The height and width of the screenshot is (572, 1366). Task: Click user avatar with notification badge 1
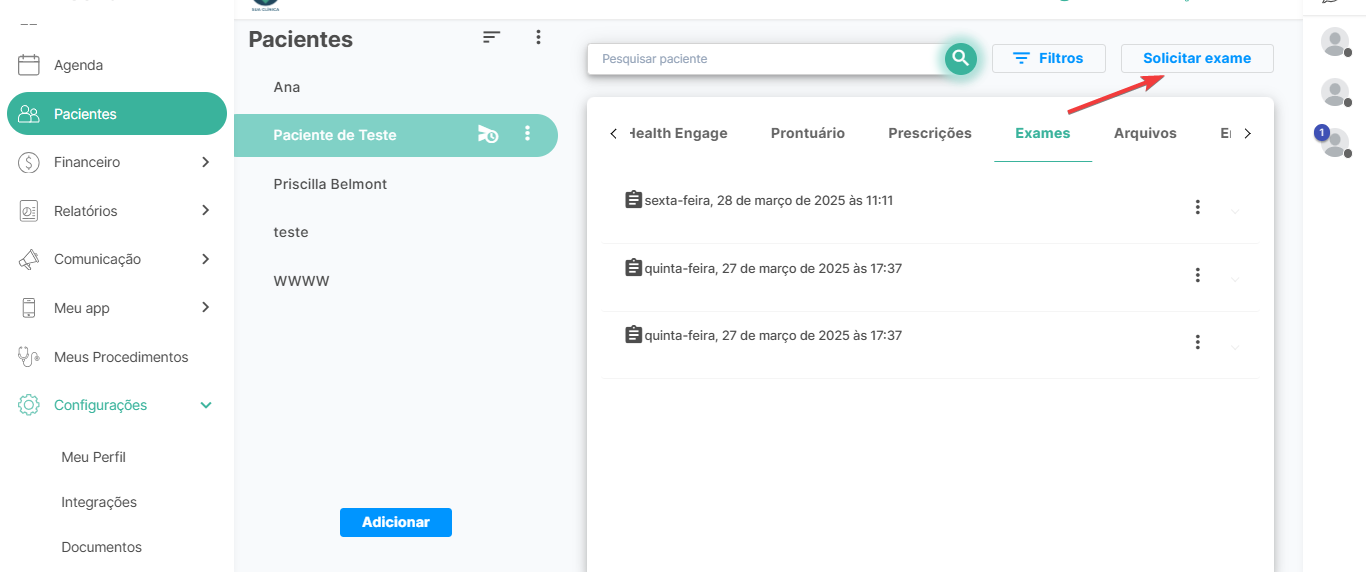[x=1334, y=142]
